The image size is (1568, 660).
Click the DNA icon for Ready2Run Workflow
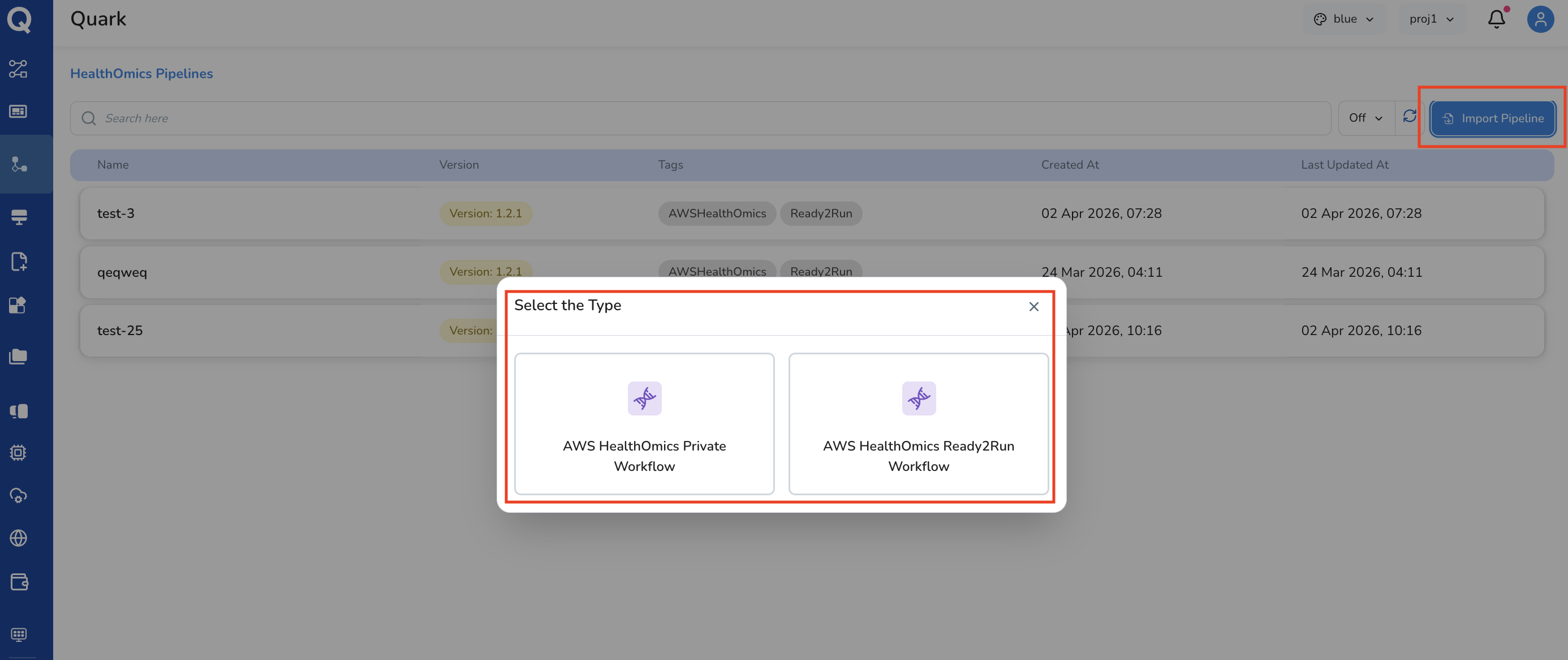pyautogui.click(x=919, y=398)
